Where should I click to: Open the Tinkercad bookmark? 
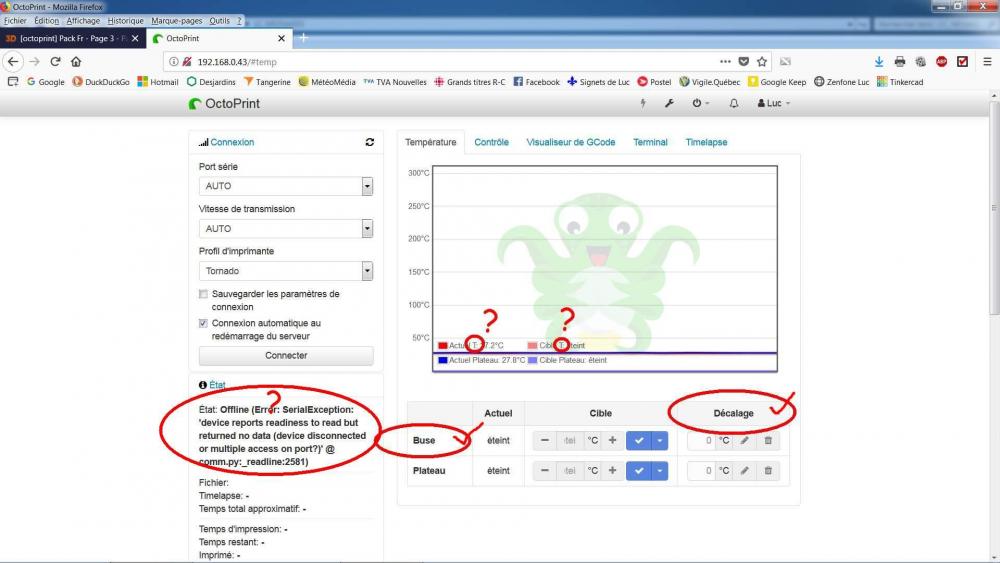coord(900,82)
